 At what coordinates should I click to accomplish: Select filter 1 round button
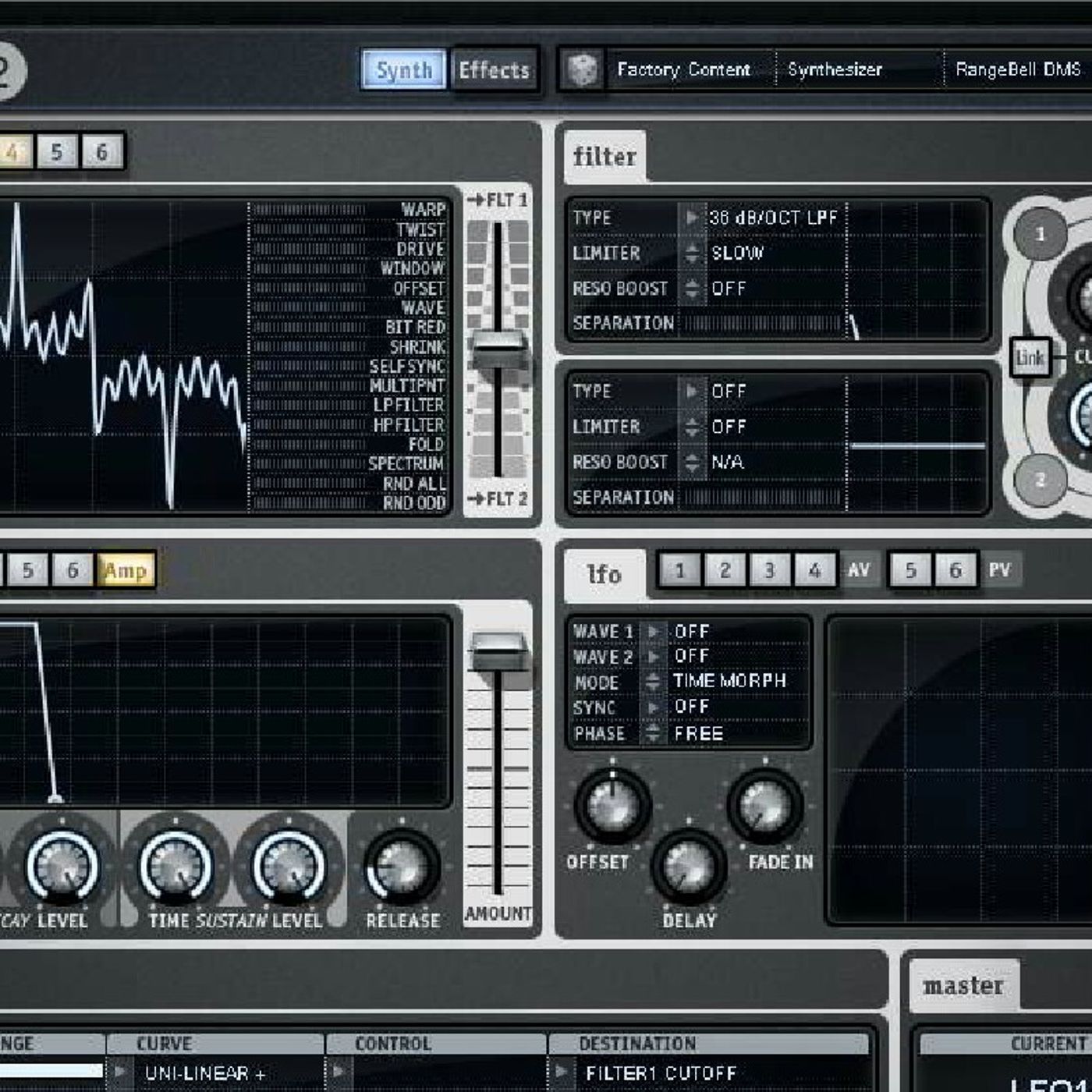point(1040,234)
